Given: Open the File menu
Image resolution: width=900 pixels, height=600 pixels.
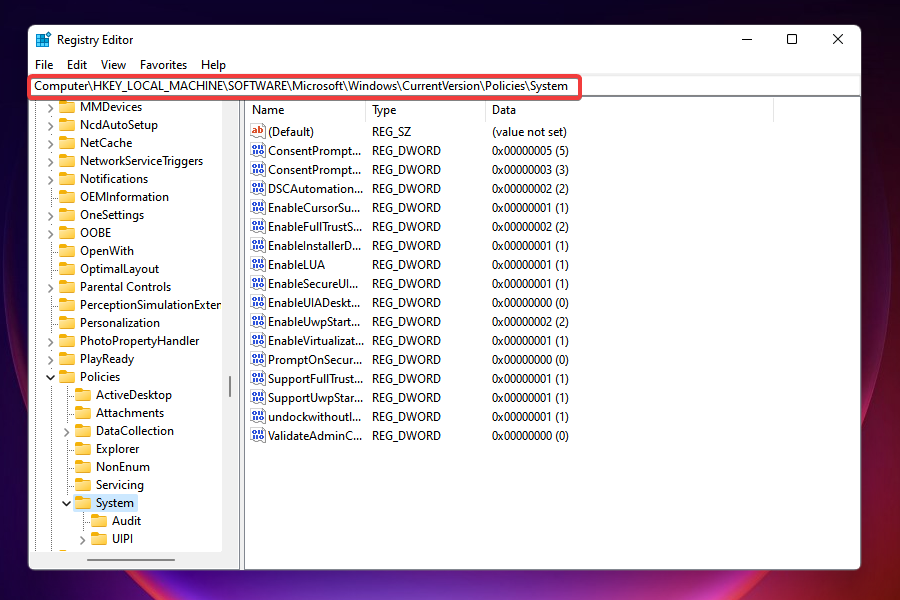Looking at the screenshot, I should (44, 65).
